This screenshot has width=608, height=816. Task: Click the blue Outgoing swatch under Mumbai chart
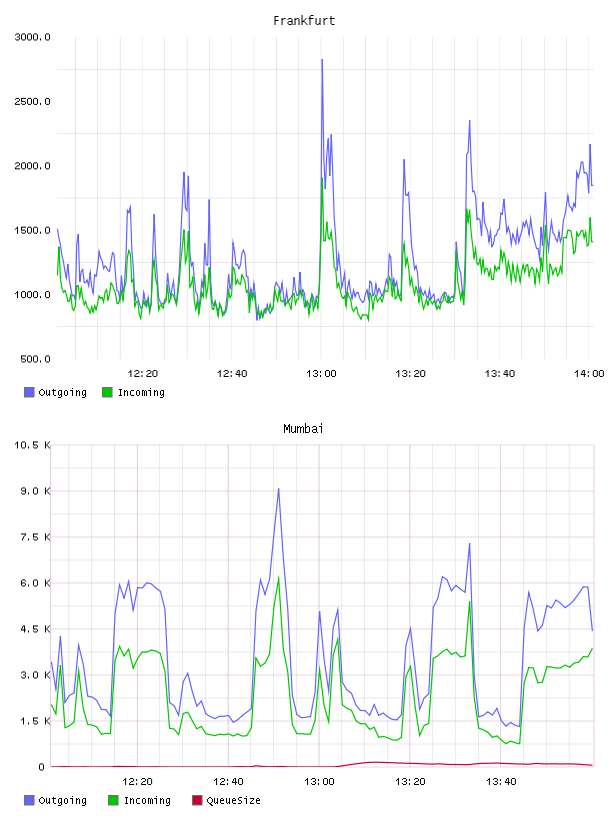click(x=29, y=800)
